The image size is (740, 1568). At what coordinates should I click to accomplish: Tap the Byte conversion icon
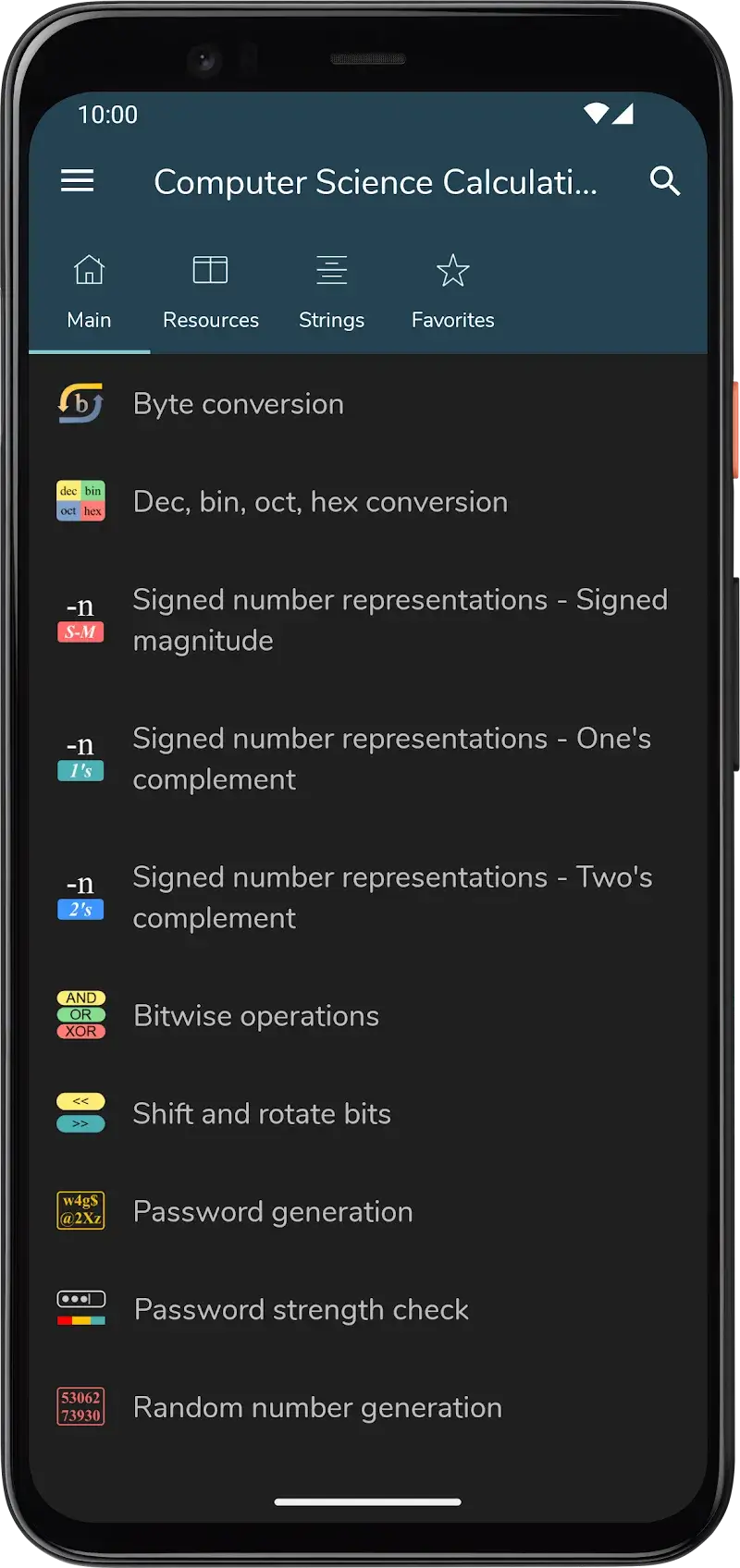80,403
